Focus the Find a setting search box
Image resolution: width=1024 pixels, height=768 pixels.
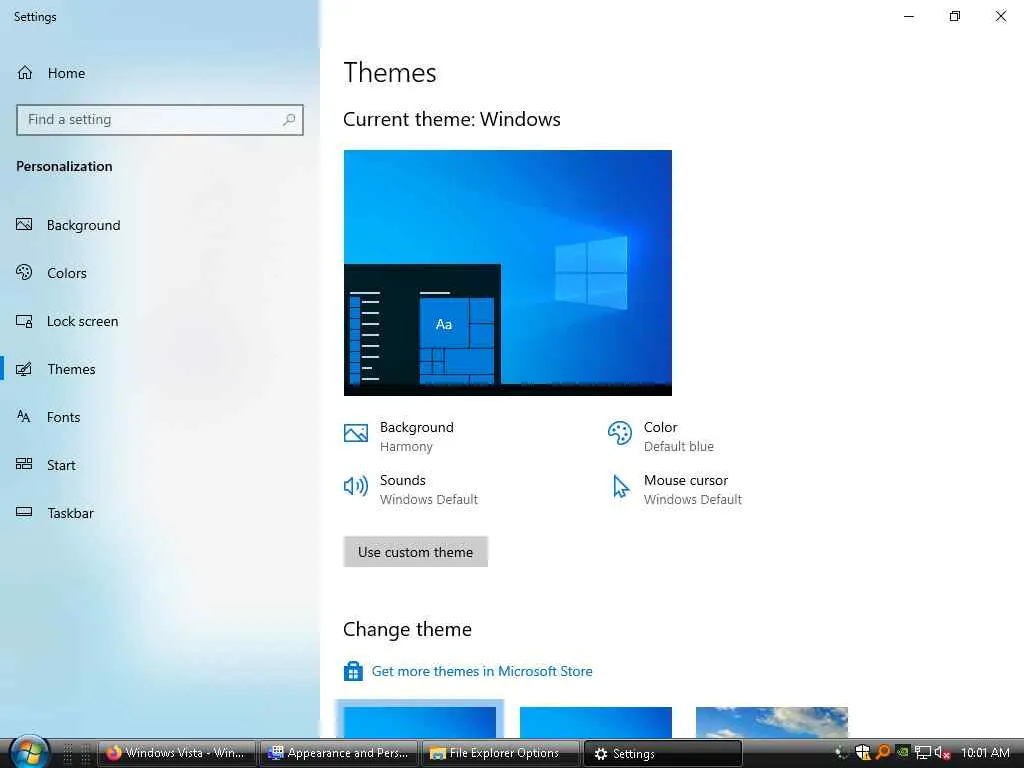point(160,120)
